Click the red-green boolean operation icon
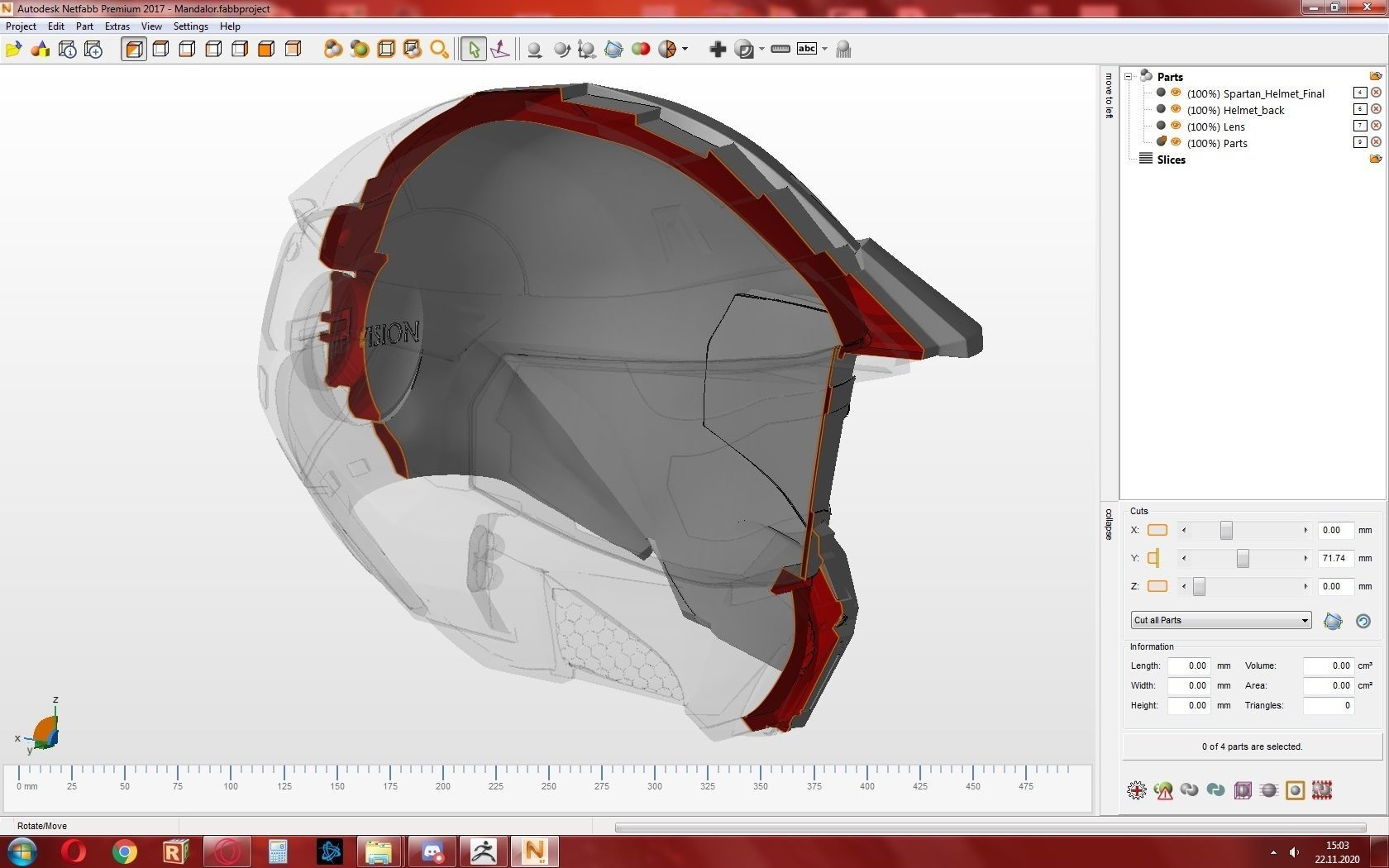The height and width of the screenshot is (868, 1389). pyautogui.click(x=641, y=50)
